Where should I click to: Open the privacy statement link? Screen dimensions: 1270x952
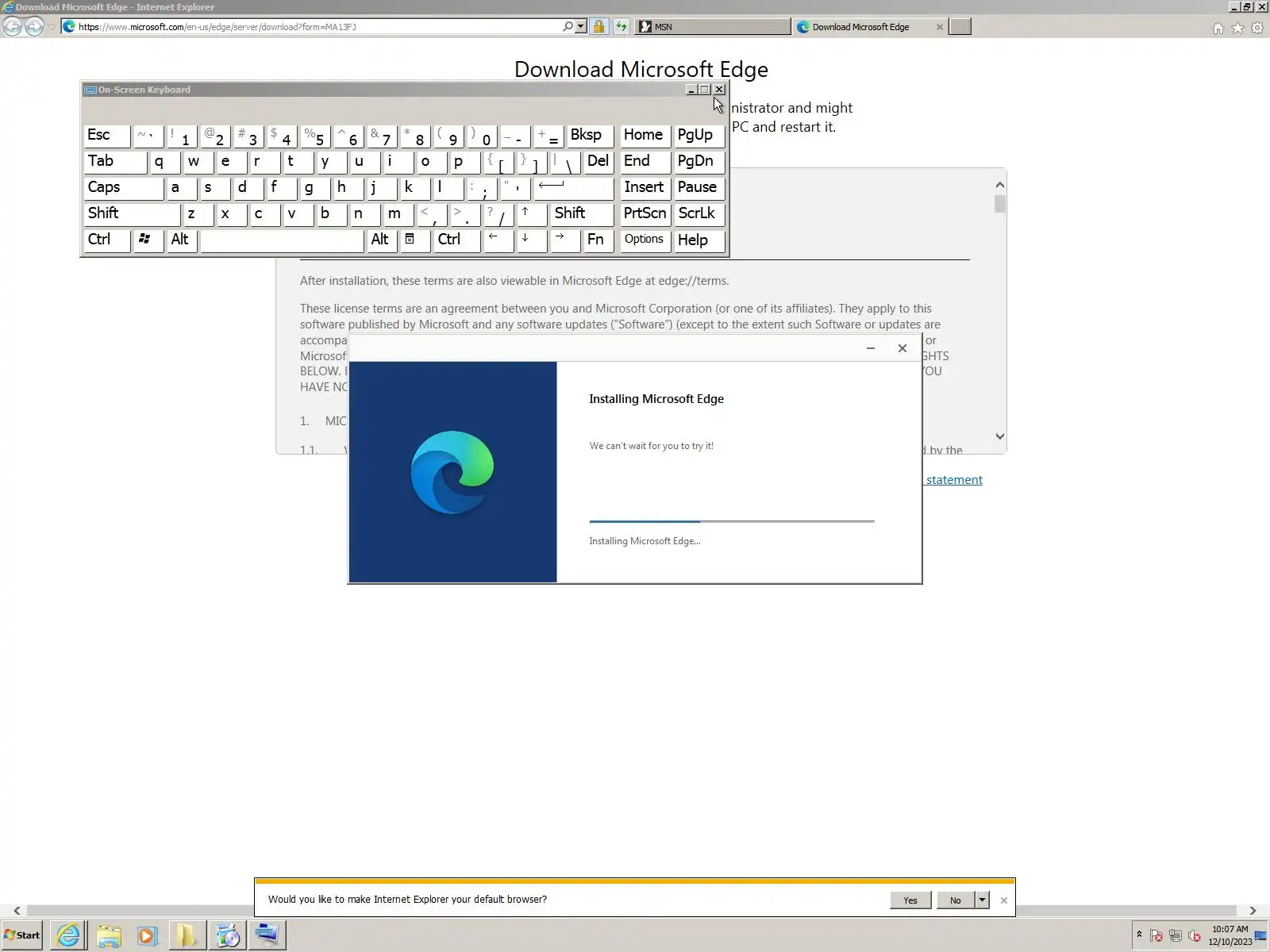(954, 480)
